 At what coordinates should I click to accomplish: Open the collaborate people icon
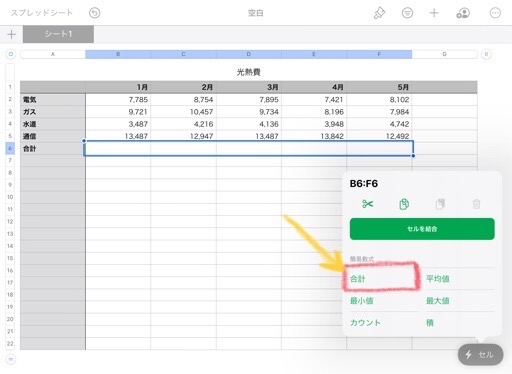coord(463,13)
